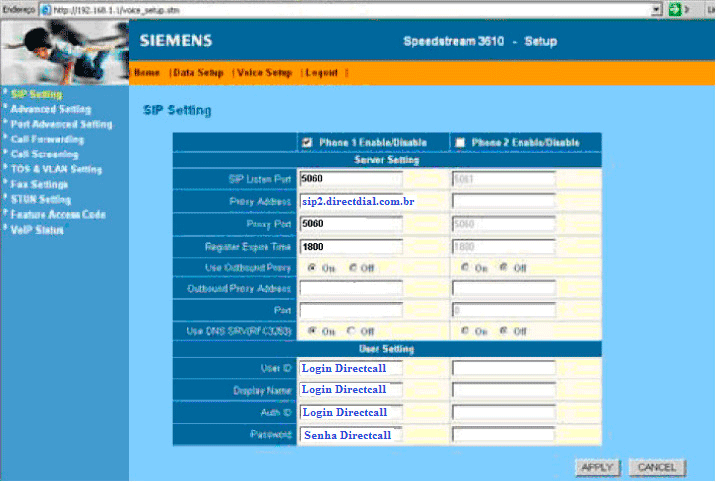
Task: Select Phone 2 Use Outbound Proxy Off
Action: pos(503,267)
